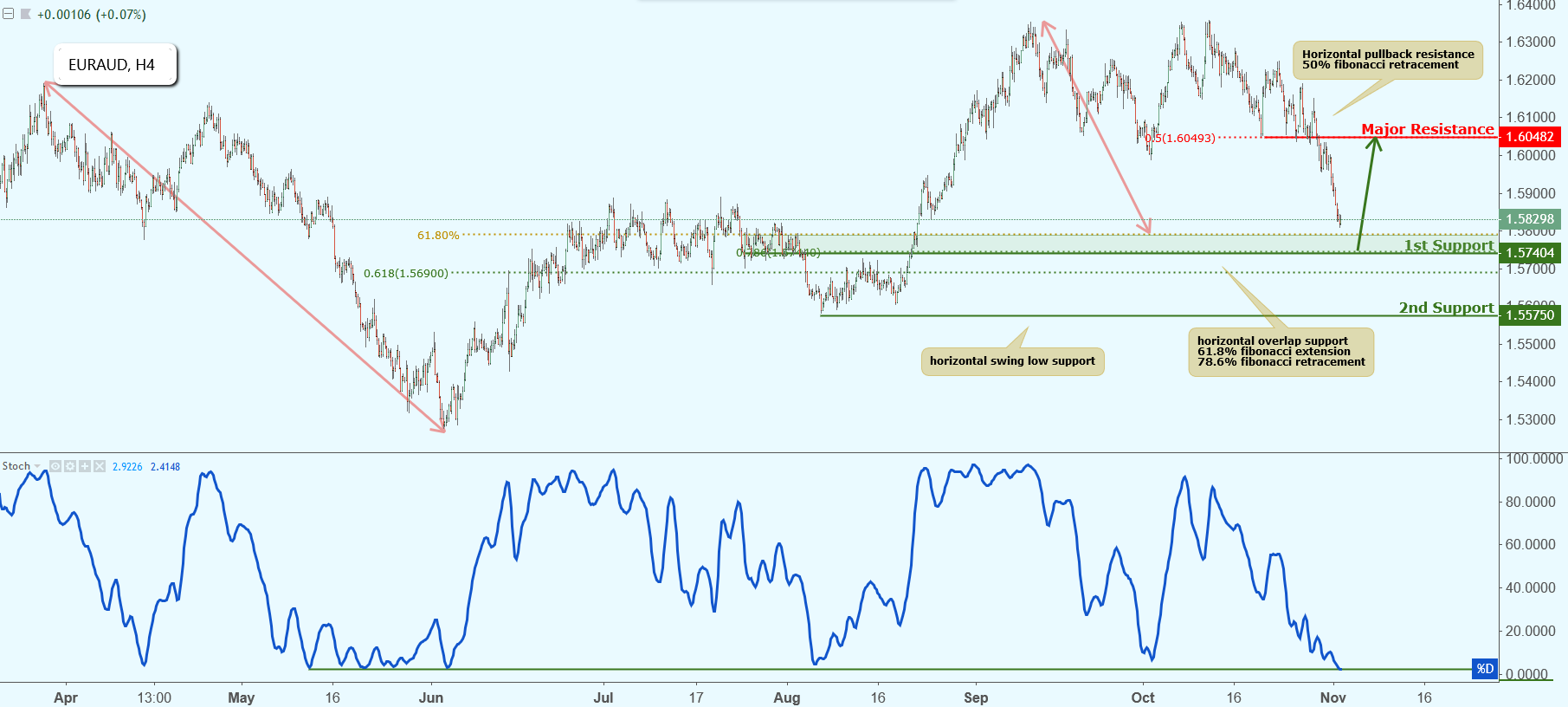Click the %D label on stochastic axis

(x=1485, y=669)
